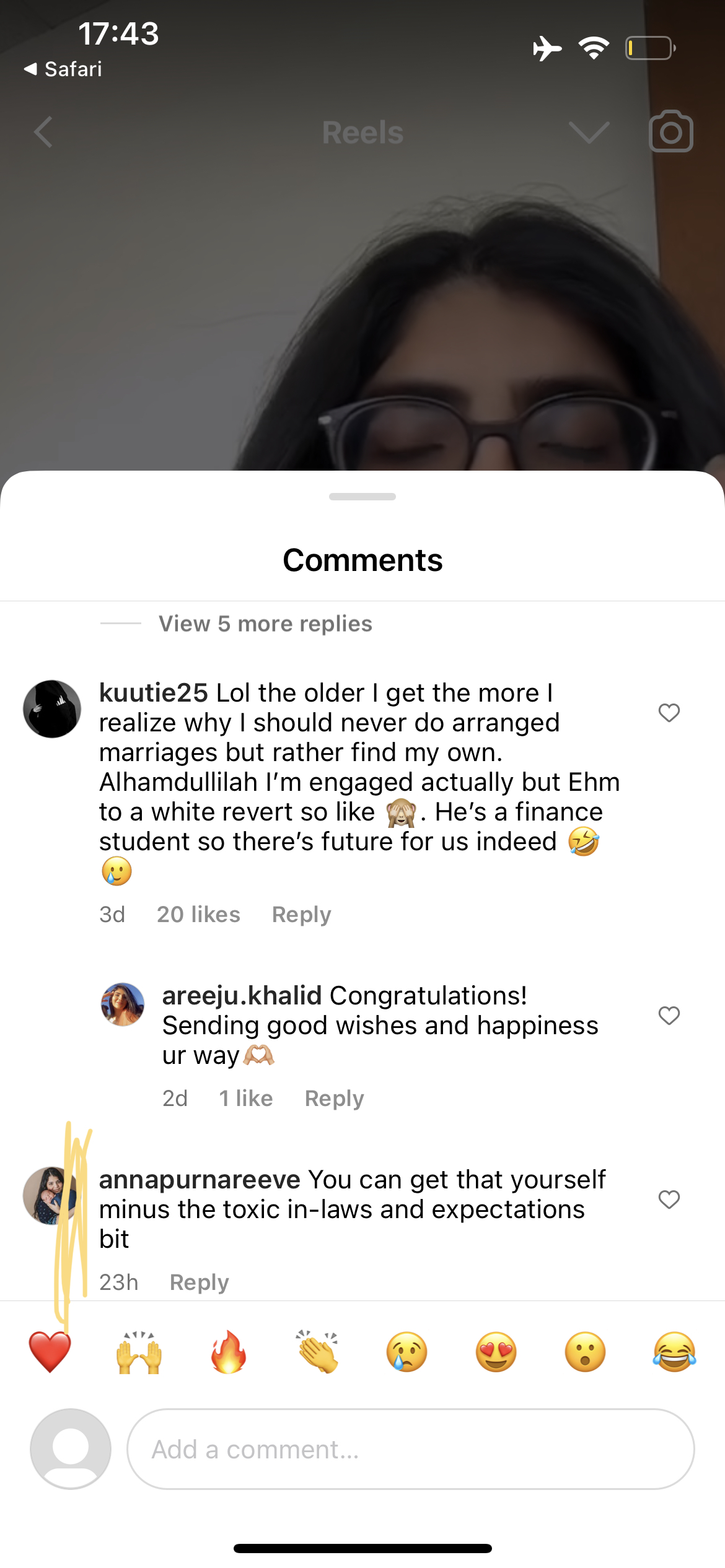Tap the surprised face emoji
Screen dimensions: 725x1568
pyautogui.click(x=586, y=1352)
